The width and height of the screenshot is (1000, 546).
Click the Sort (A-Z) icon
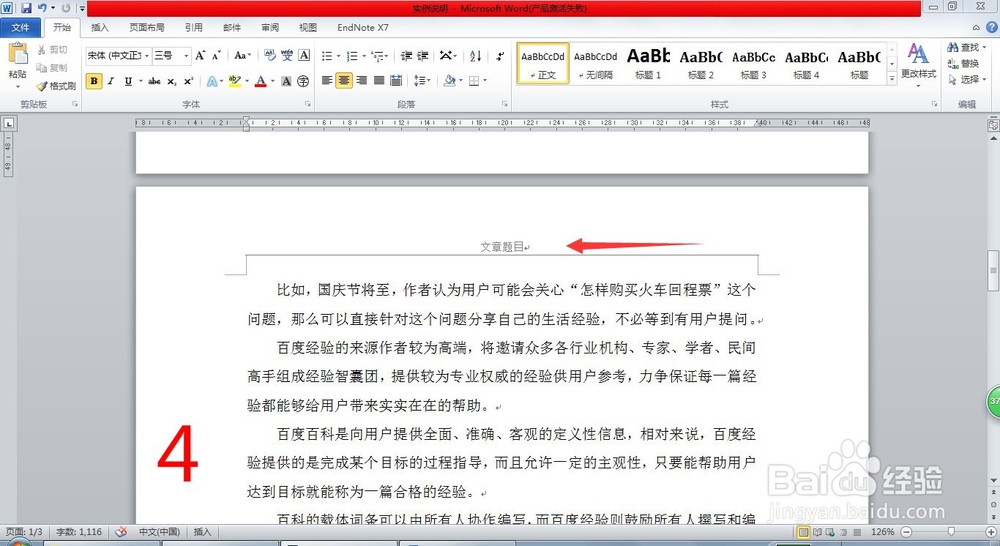tap(475, 55)
